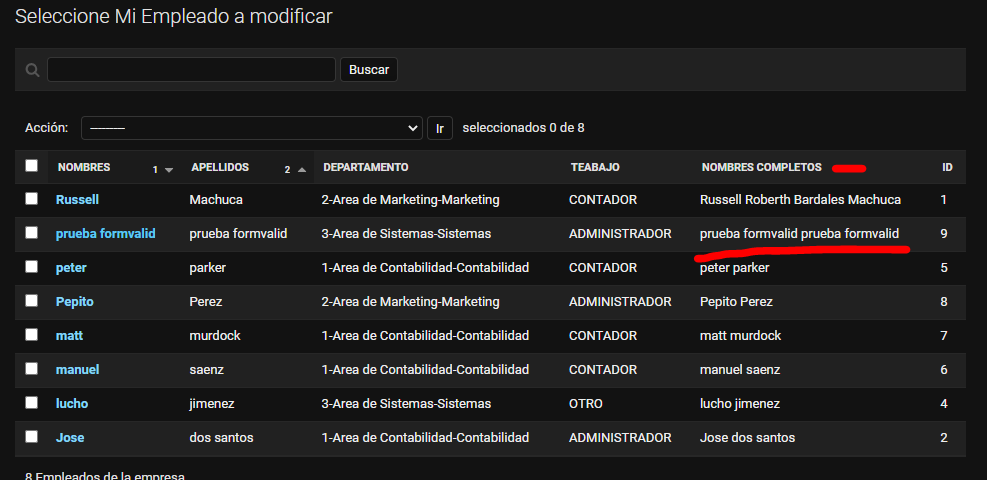Mark the Pepito row checkbox

click(x=32, y=301)
